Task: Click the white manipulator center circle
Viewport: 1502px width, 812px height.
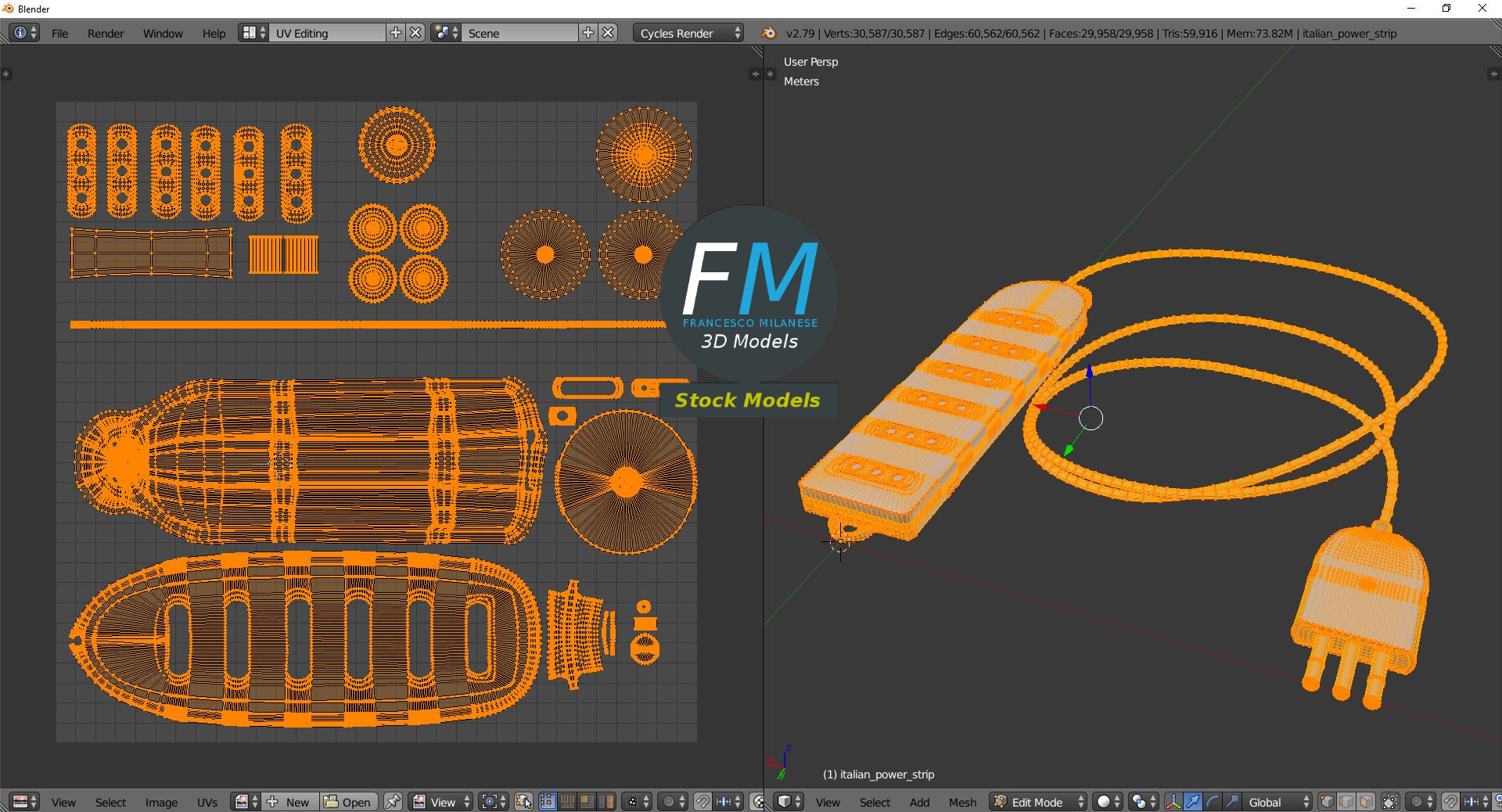Action: [x=1091, y=419]
